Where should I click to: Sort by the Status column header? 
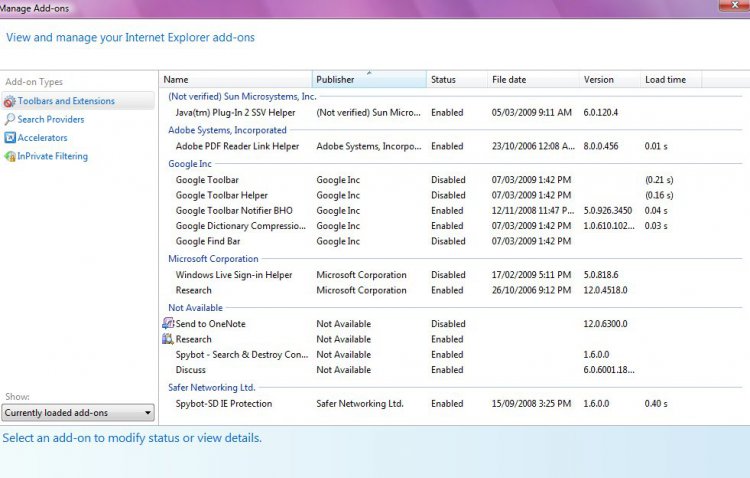[x=457, y=79]
